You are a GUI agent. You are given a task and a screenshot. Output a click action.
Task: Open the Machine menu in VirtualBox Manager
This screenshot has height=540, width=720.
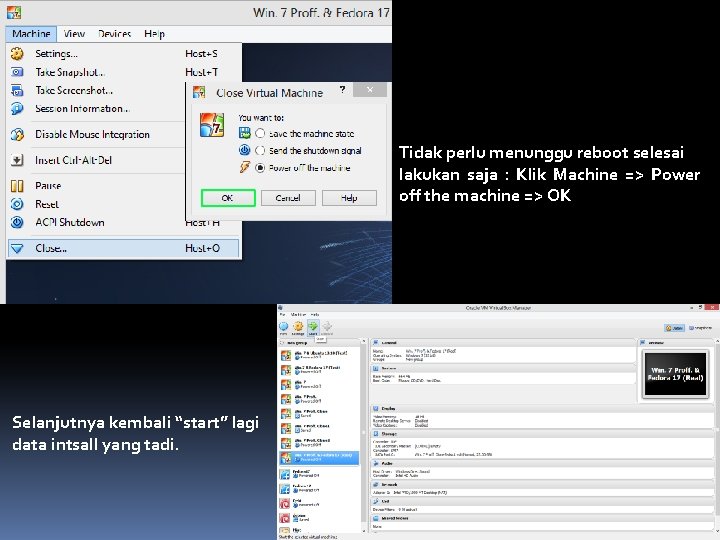(x=298, y=315)
